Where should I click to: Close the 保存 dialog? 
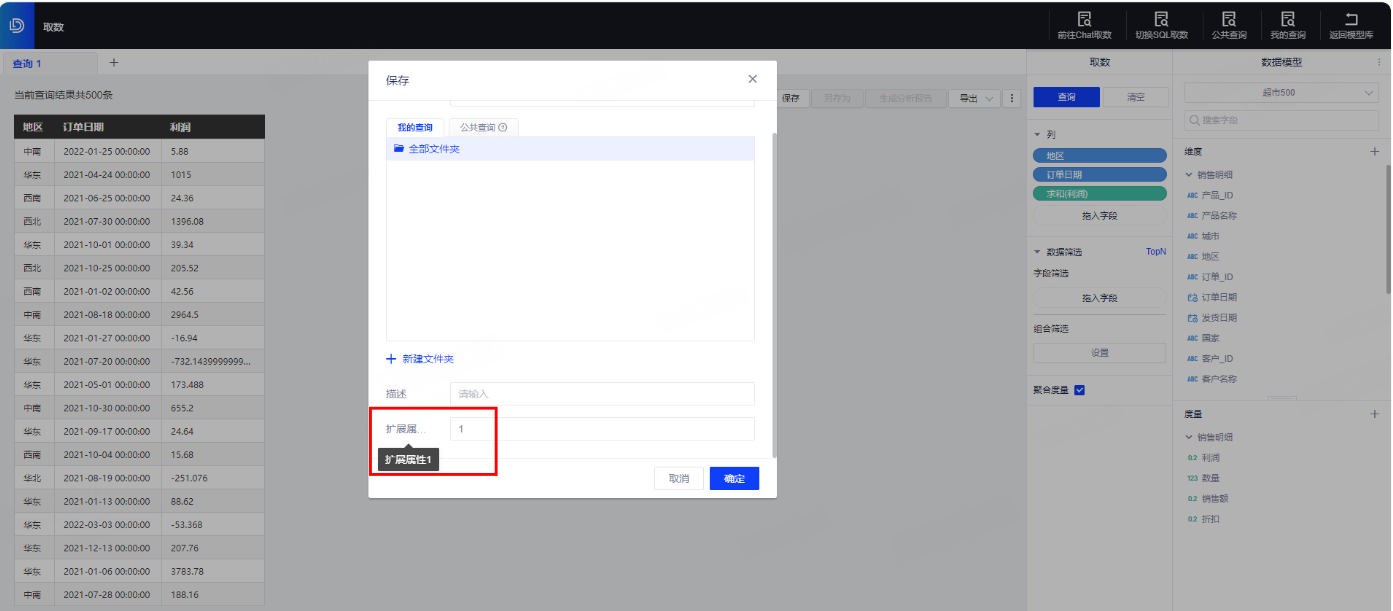pos(752,79)
